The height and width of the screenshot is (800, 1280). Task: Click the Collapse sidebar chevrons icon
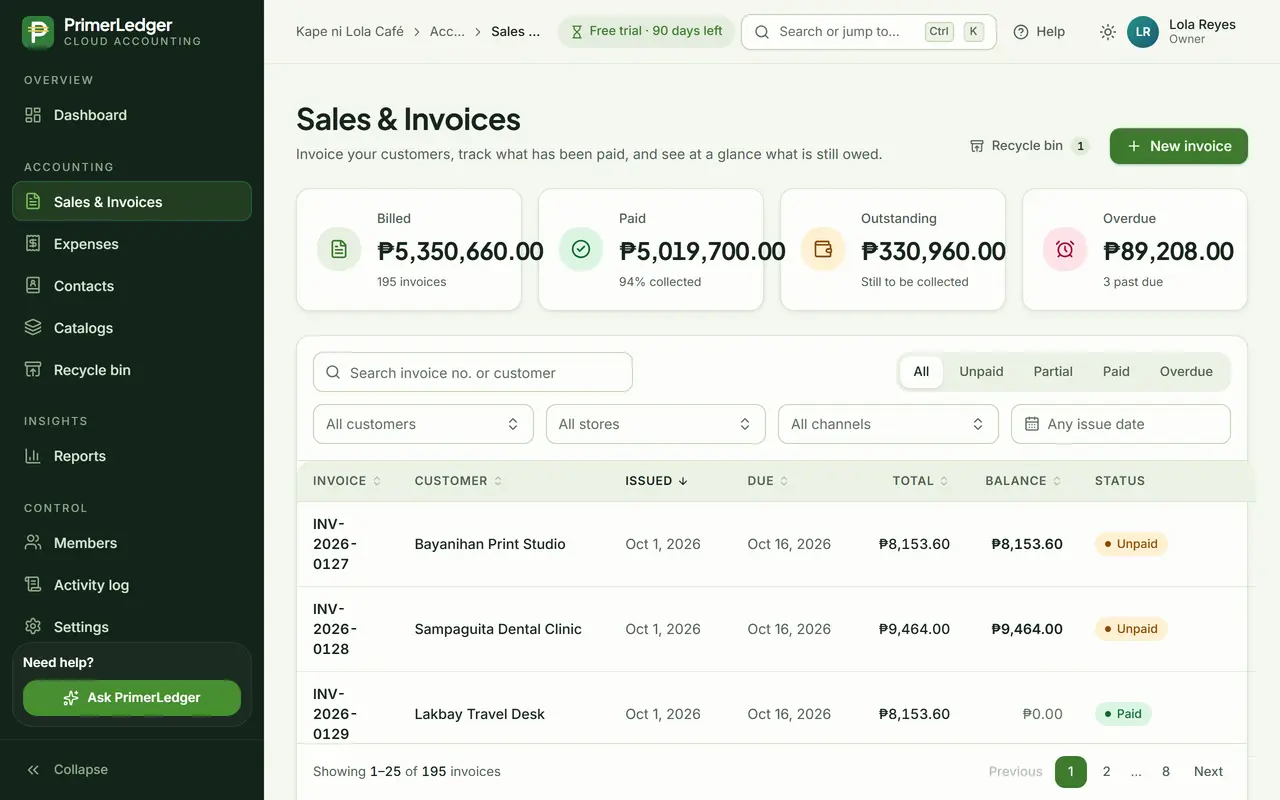click(x=33, y=770)
